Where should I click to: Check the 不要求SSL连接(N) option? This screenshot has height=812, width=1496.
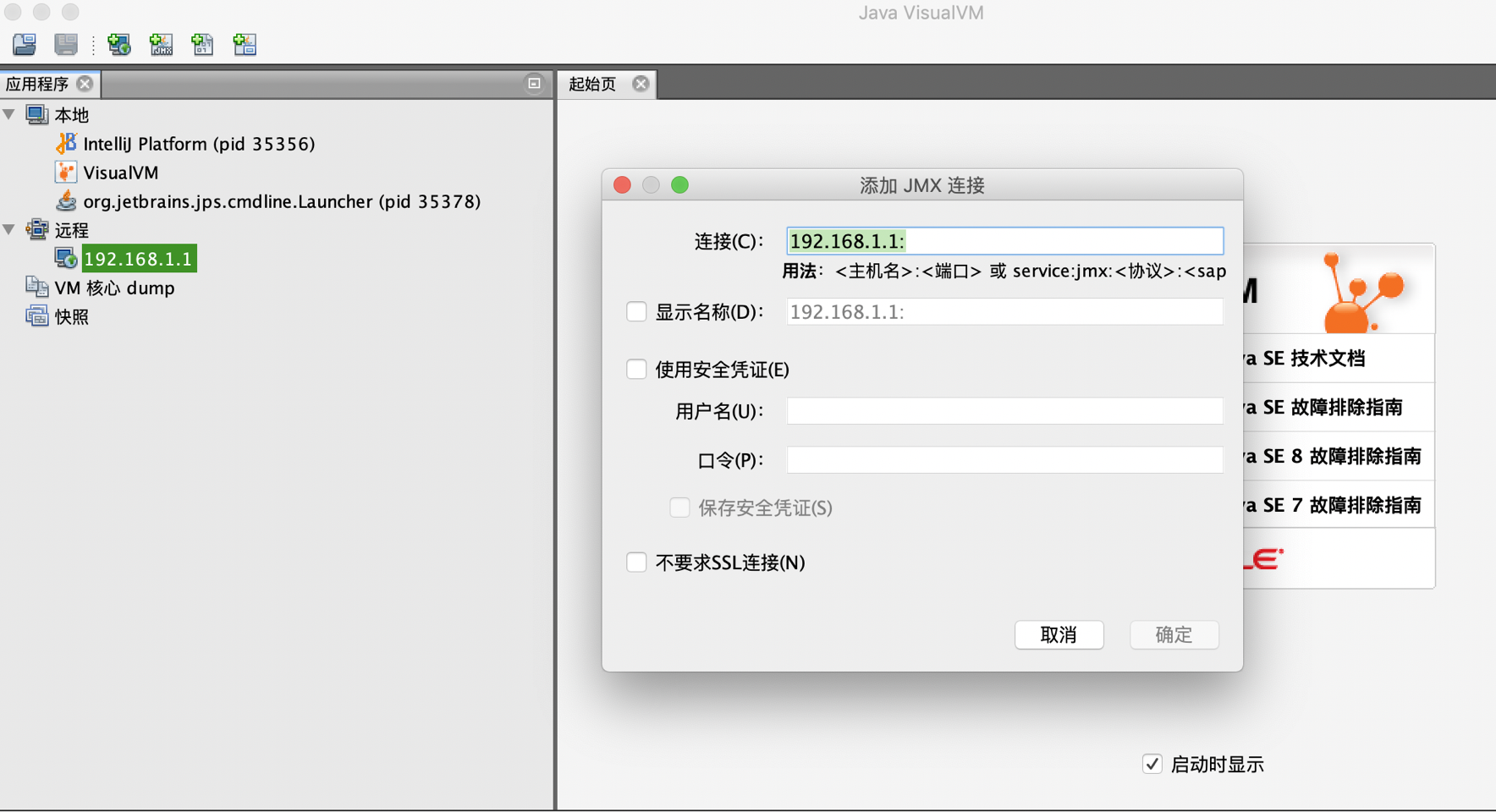(x=636, y=562)
